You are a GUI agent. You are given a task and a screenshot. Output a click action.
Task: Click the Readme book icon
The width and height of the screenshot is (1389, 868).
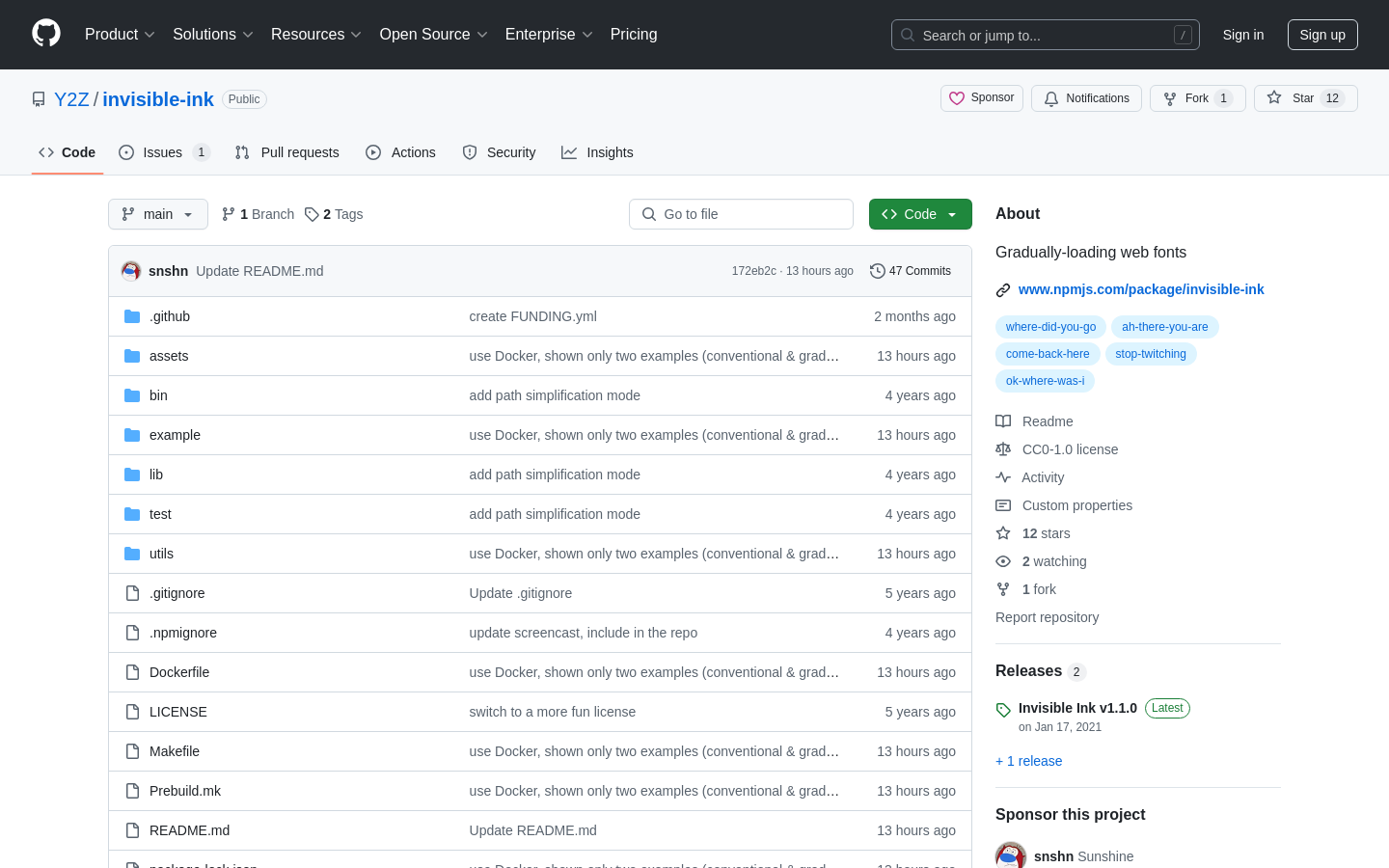coord(1003,421)
